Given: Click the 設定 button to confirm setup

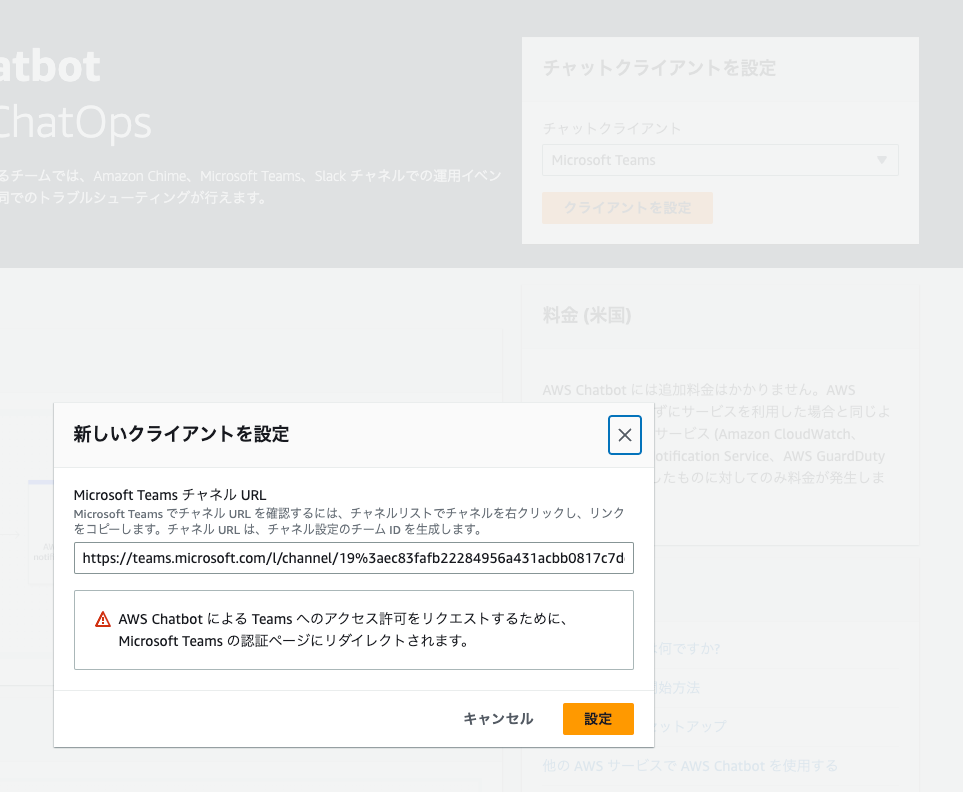Looking at the screenshot, I should pyautogui.click(x=597, y=718).
